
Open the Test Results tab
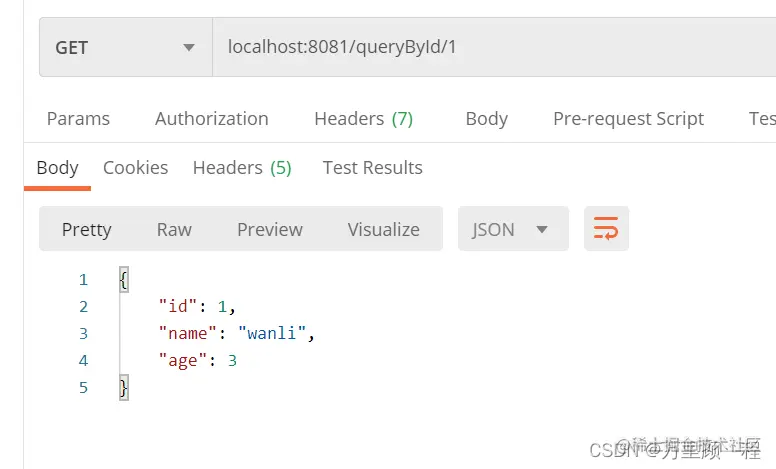point(373,168)
